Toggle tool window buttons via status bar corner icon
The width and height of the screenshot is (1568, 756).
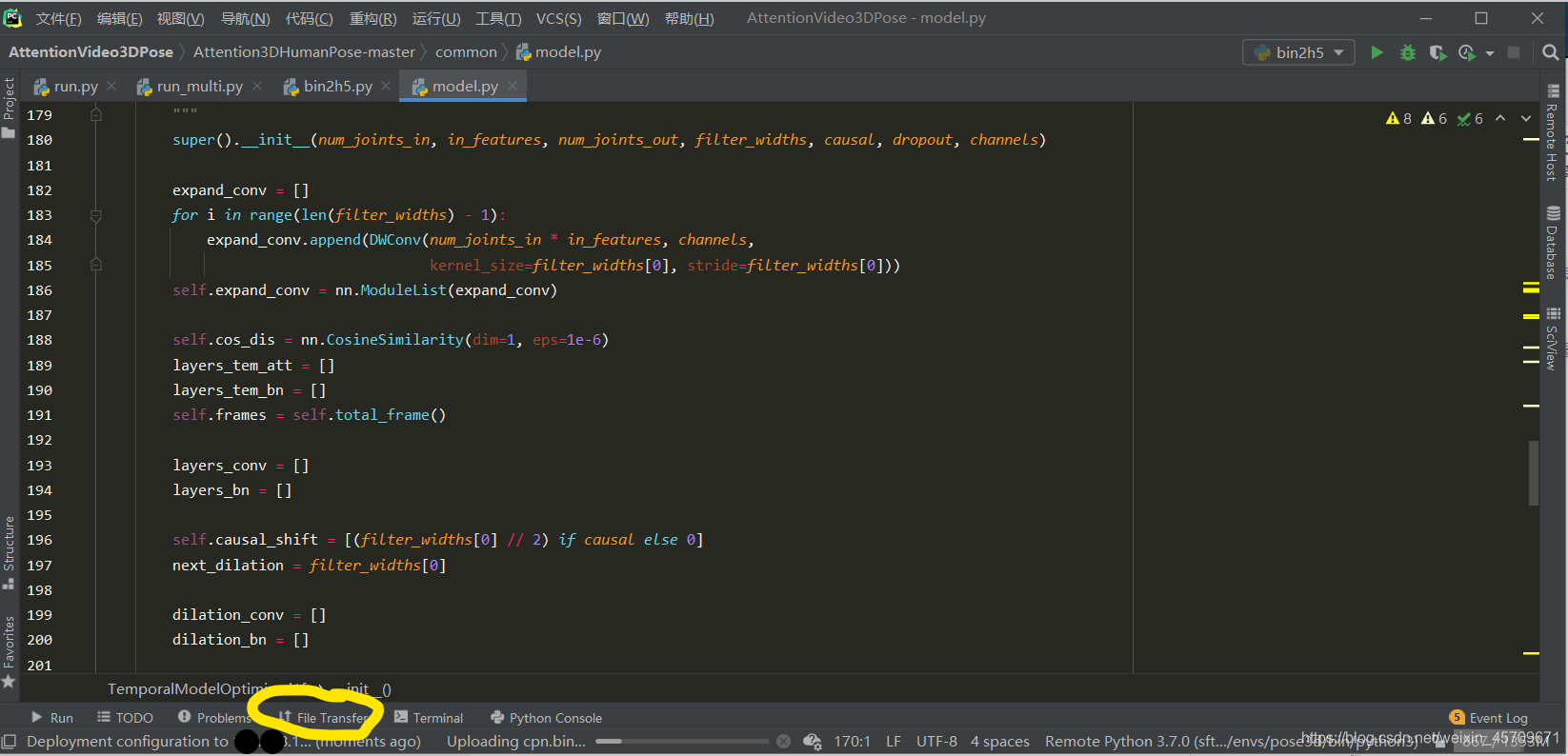pos(9,741)
